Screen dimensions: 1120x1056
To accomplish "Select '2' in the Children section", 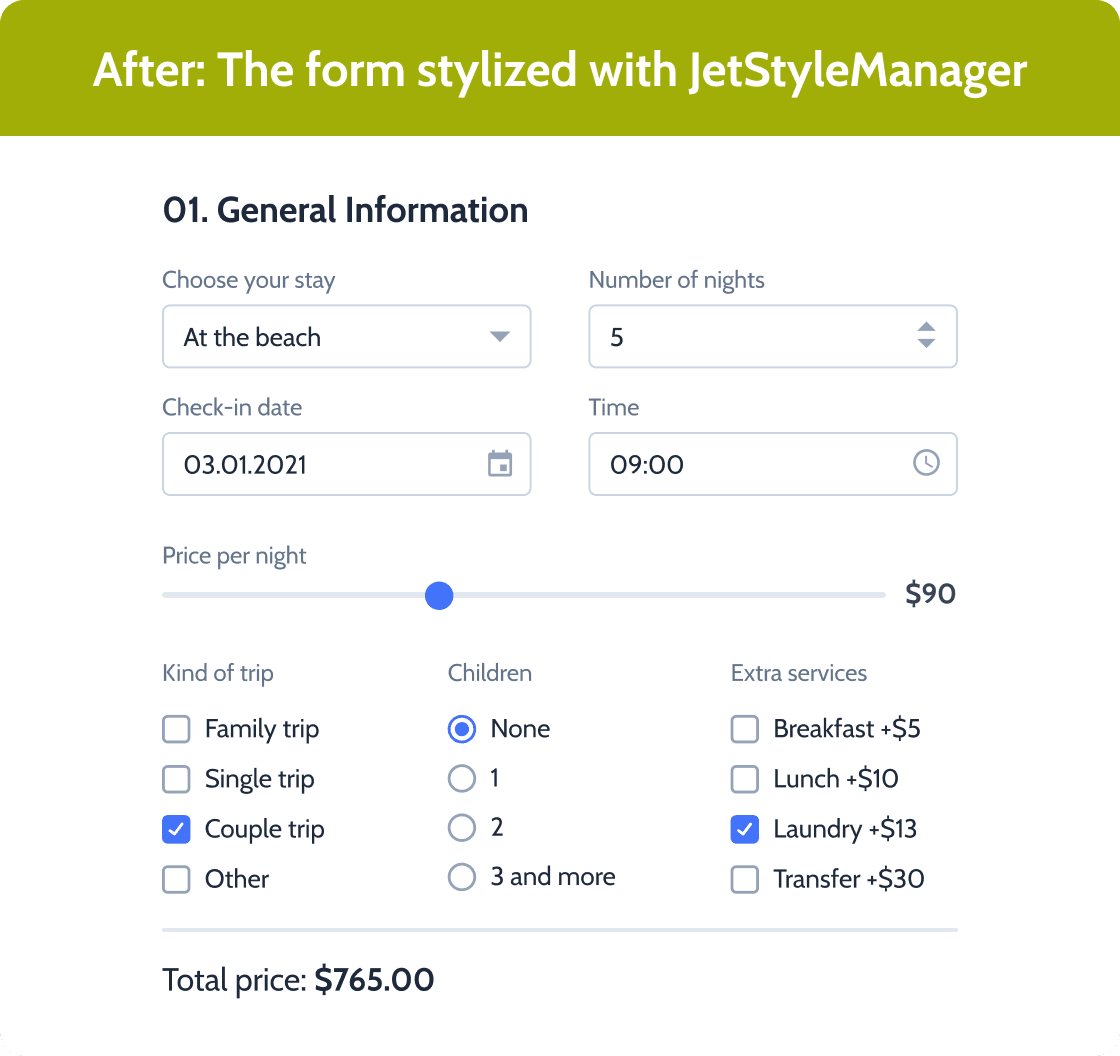I will [x=462, y=827].
